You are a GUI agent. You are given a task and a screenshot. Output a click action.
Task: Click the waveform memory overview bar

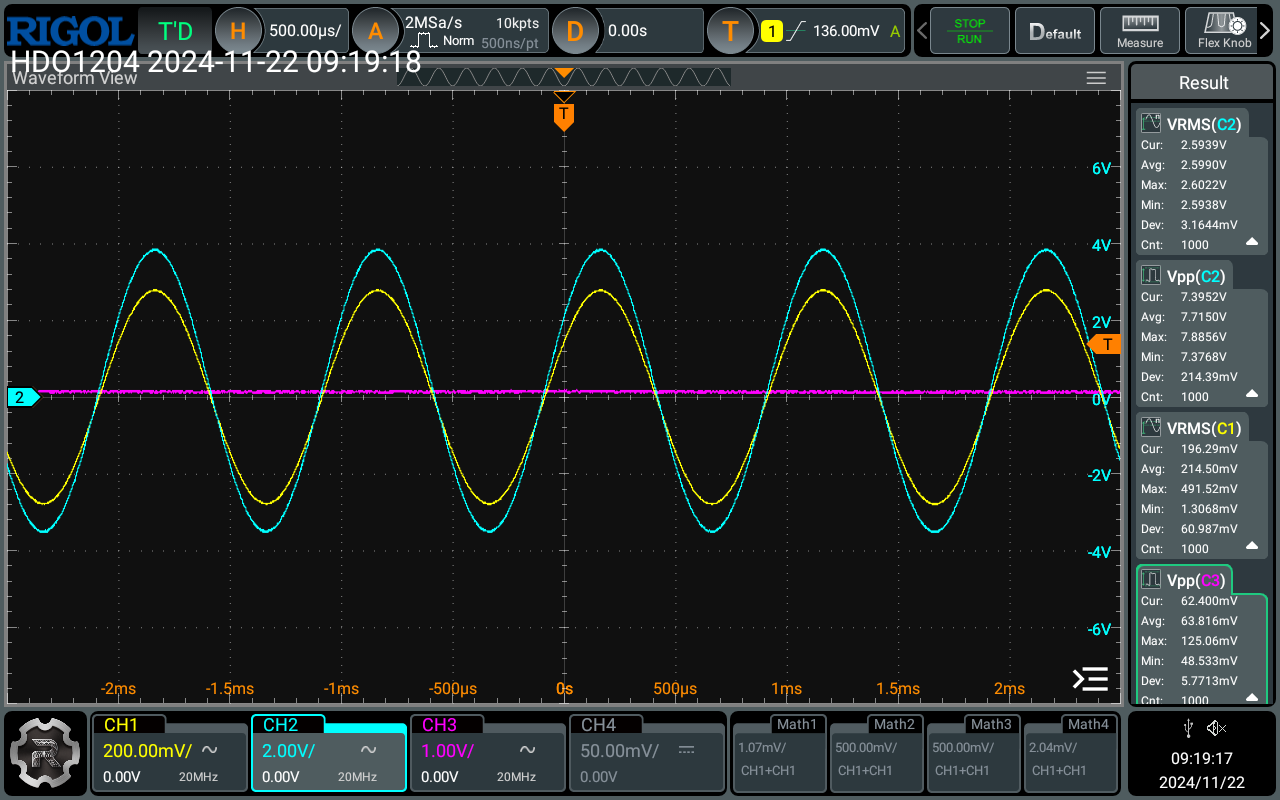pos(564,77)
